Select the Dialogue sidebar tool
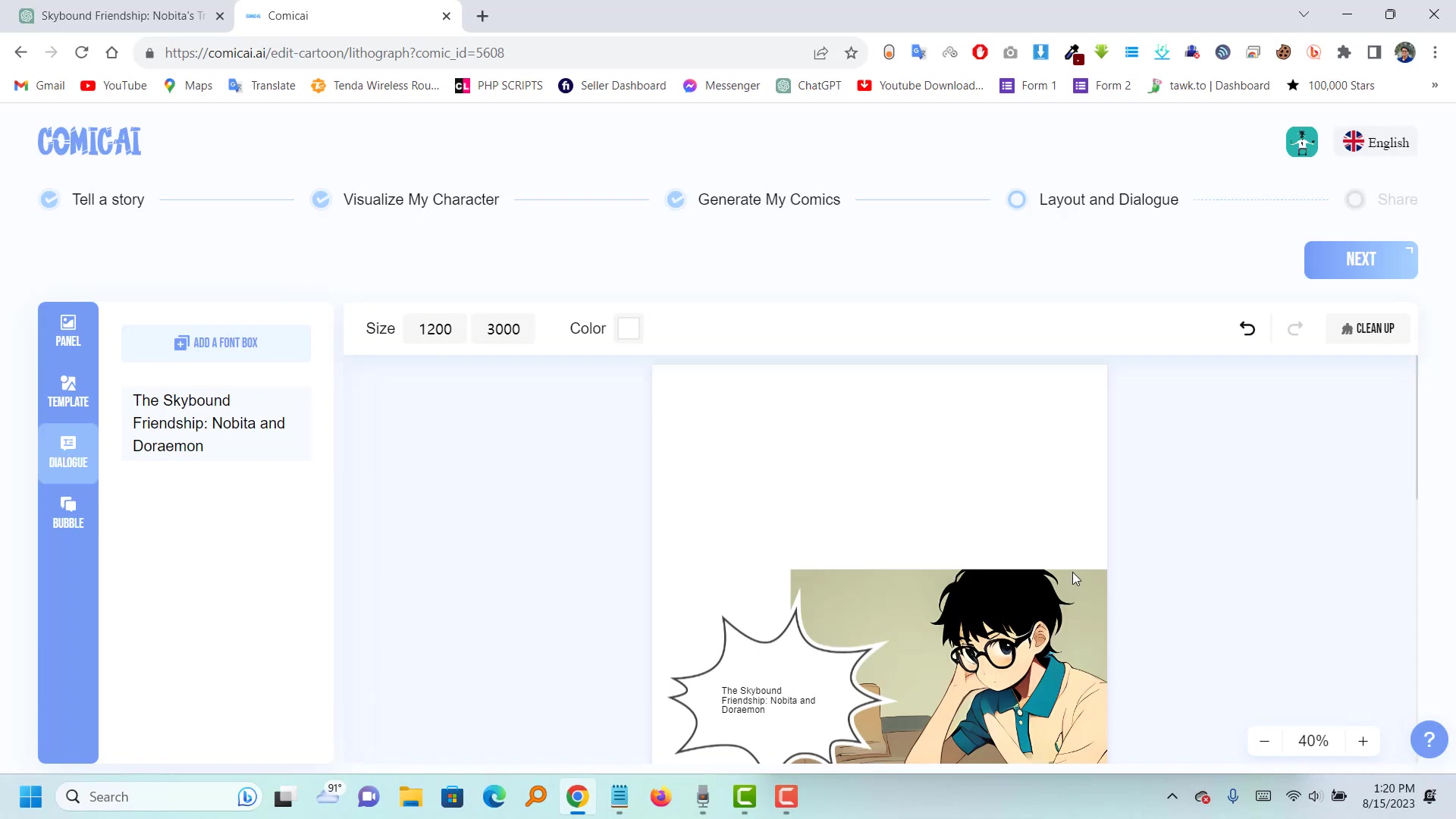 67,453
